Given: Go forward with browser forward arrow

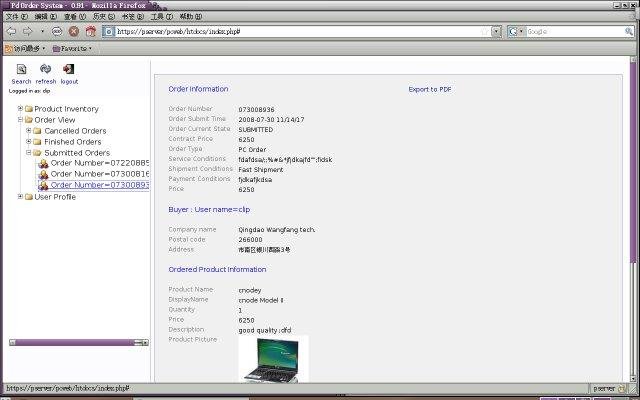Looking at the screenshot, I should pyautogui.click(x=27, y=31).
